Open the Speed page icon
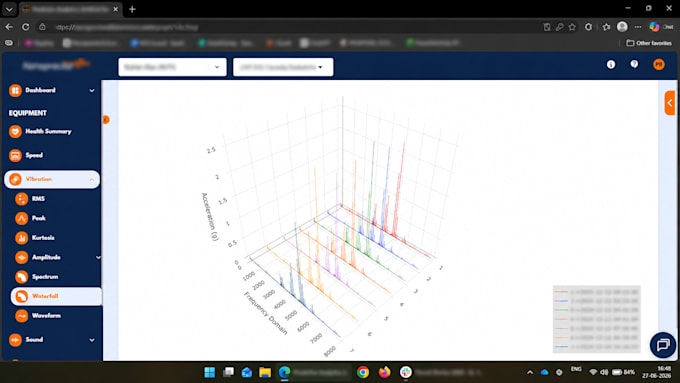The width and height of the screenshot is (680, 383). click(x=15, y=155)
